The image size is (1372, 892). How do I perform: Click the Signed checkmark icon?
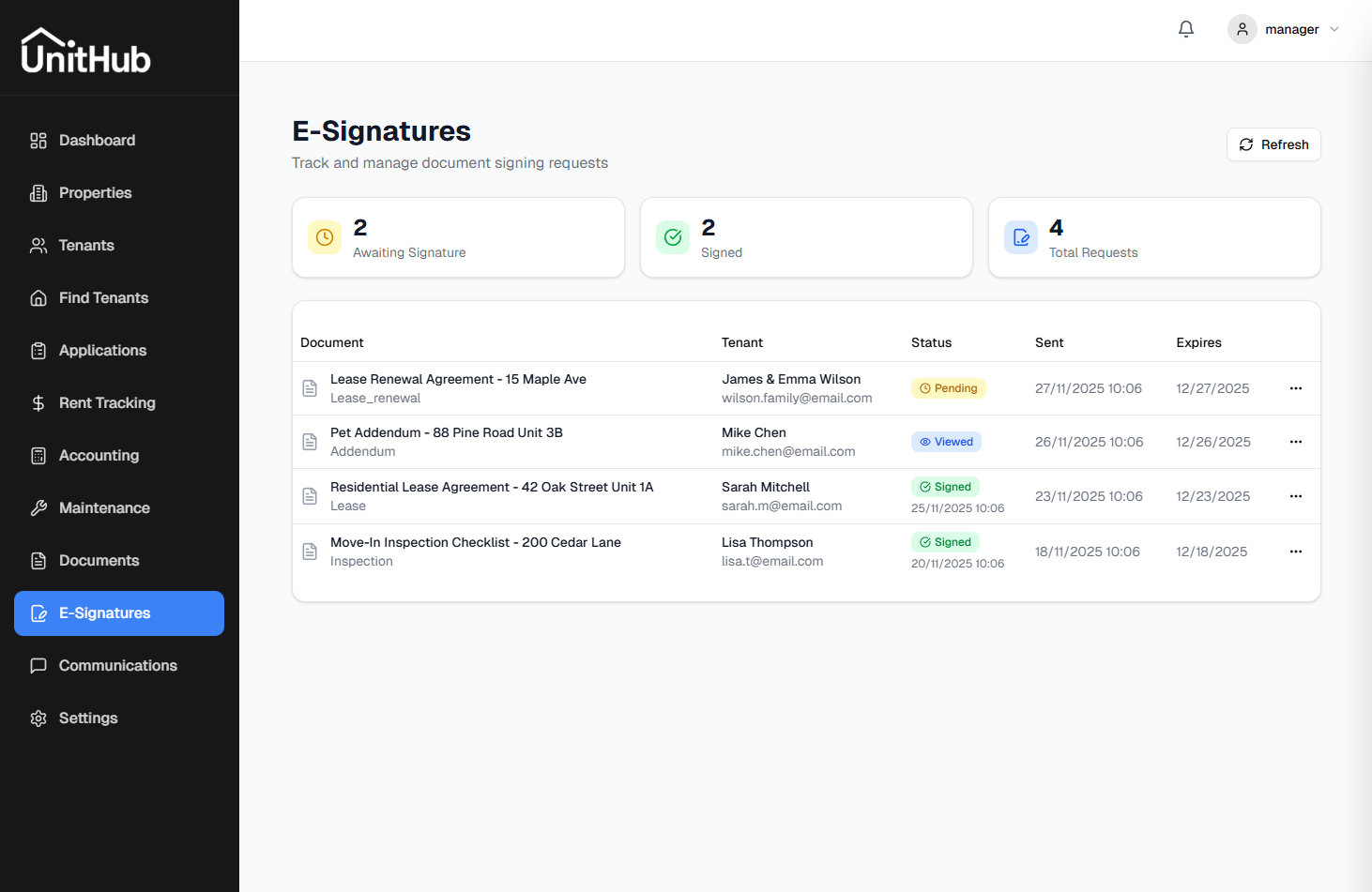click(673, 237)
